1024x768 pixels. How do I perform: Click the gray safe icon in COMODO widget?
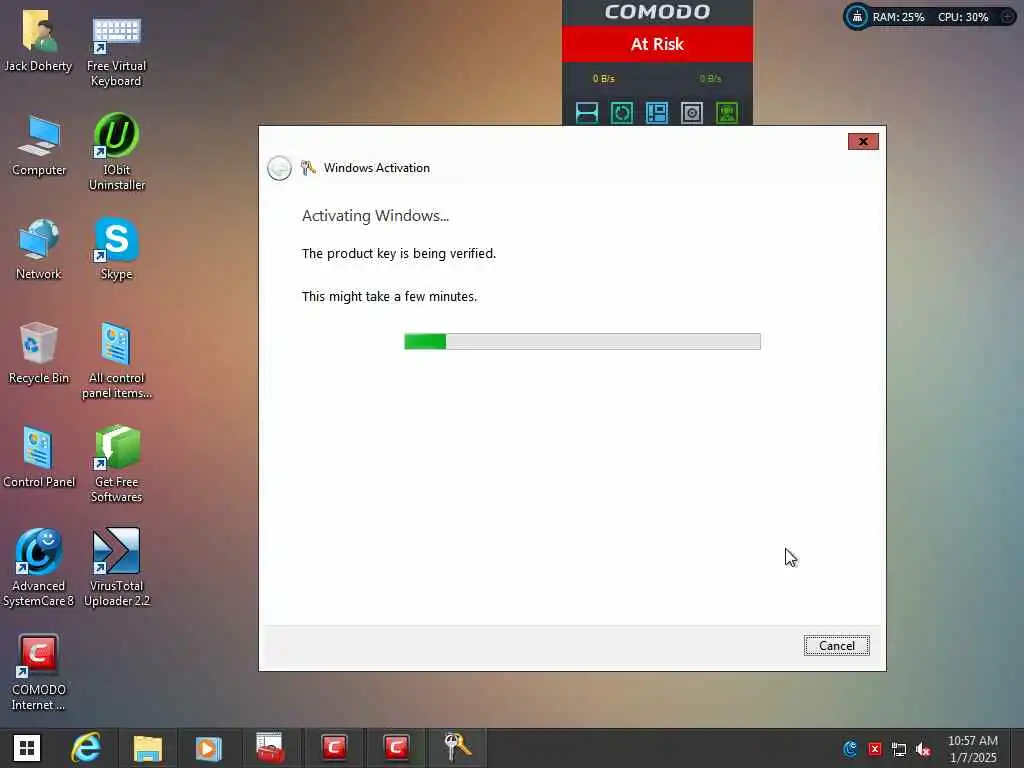click(692, 113)
